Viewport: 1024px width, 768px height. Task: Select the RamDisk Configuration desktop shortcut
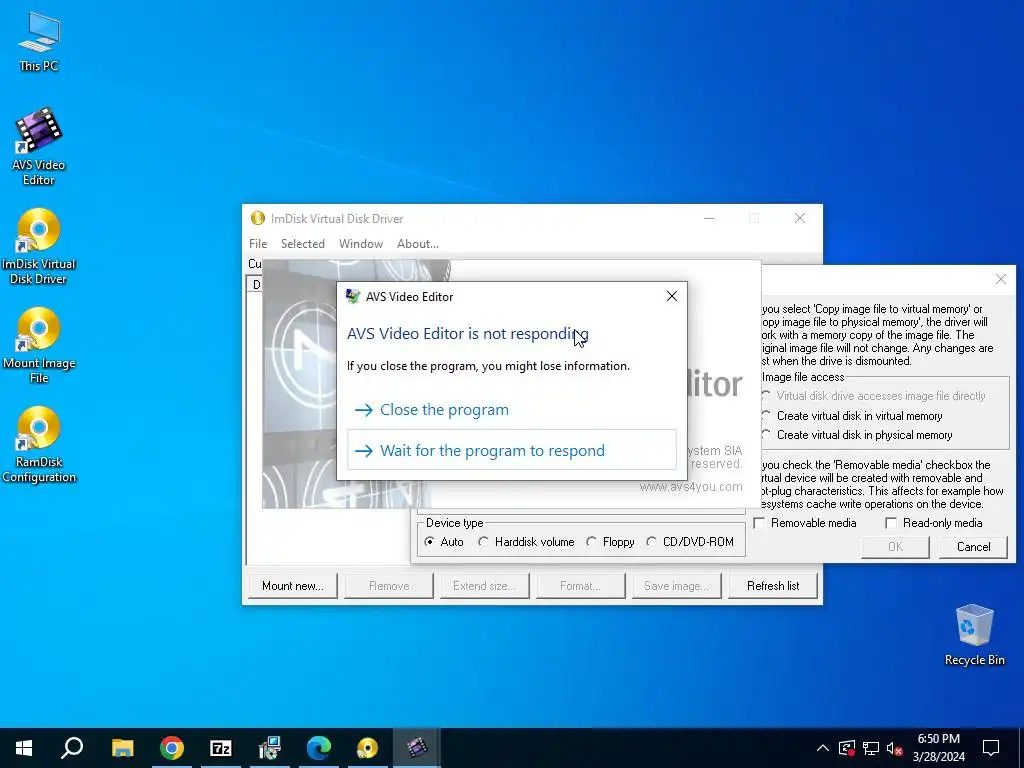click(39, 445)
